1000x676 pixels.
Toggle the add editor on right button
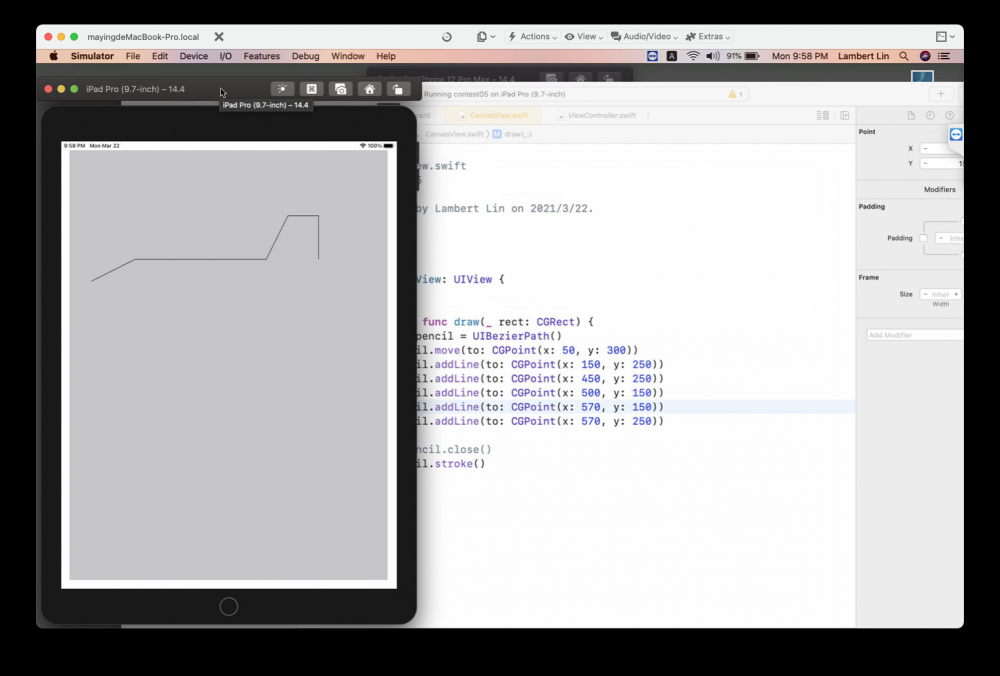click(845, 116)
